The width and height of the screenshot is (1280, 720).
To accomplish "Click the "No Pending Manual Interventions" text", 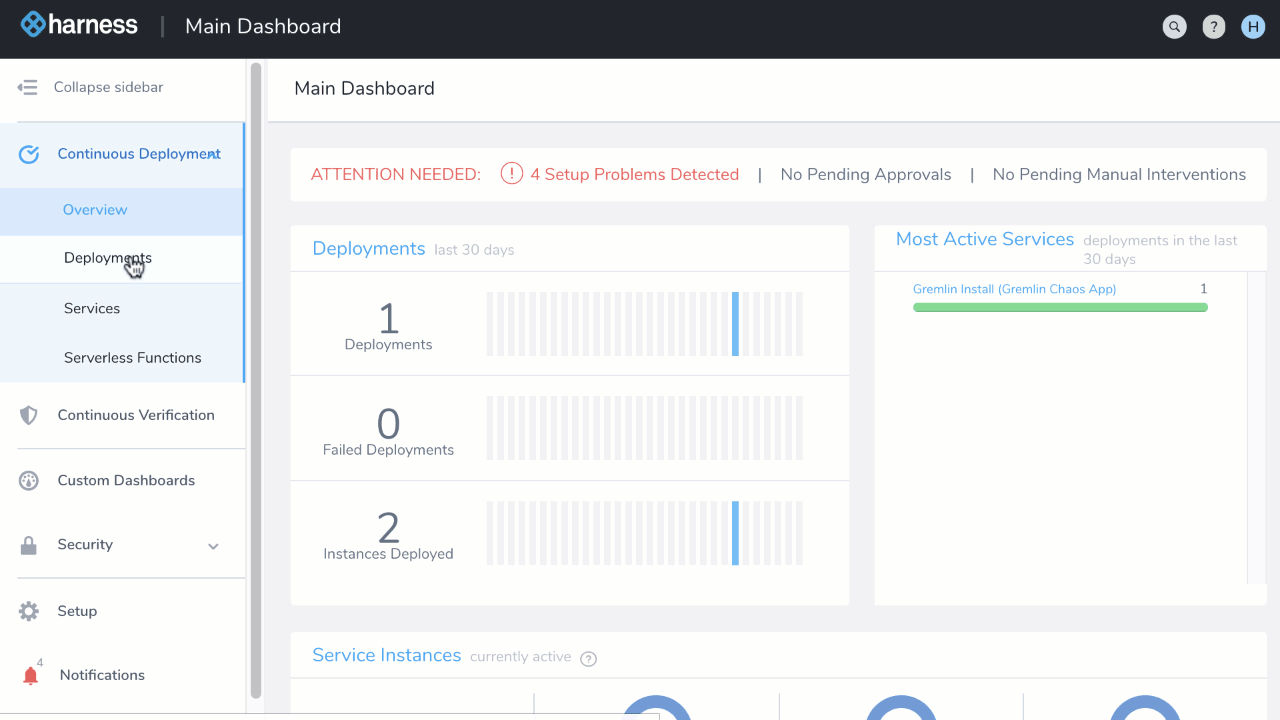I will click(1119, 174).
